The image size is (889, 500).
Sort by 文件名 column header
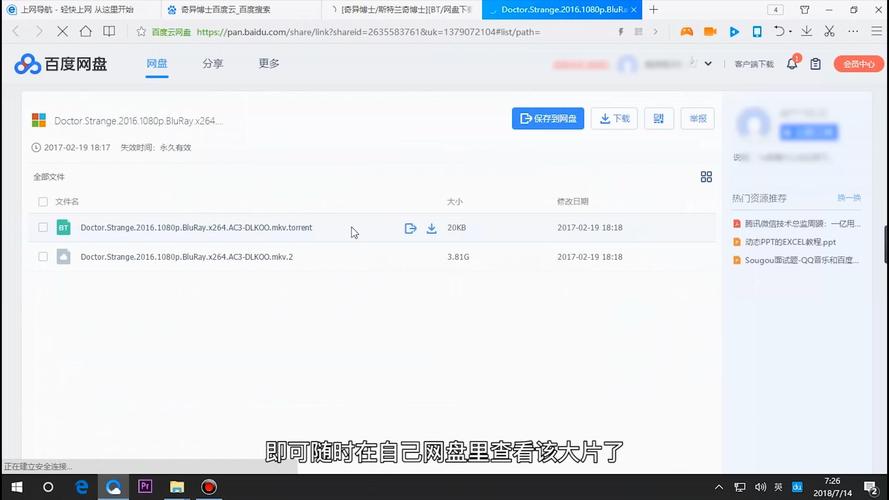[x=67, y=202]
